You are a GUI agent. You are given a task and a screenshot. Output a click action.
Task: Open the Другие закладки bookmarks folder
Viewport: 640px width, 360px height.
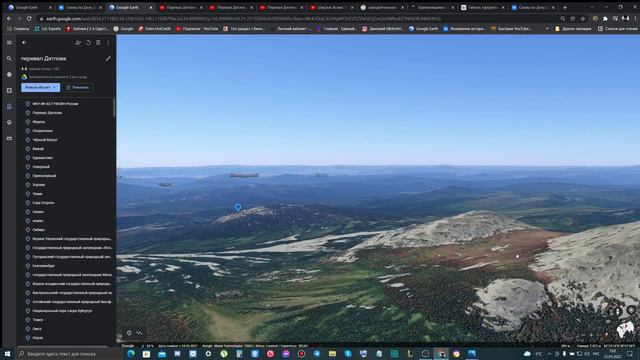tap(573, 29)
